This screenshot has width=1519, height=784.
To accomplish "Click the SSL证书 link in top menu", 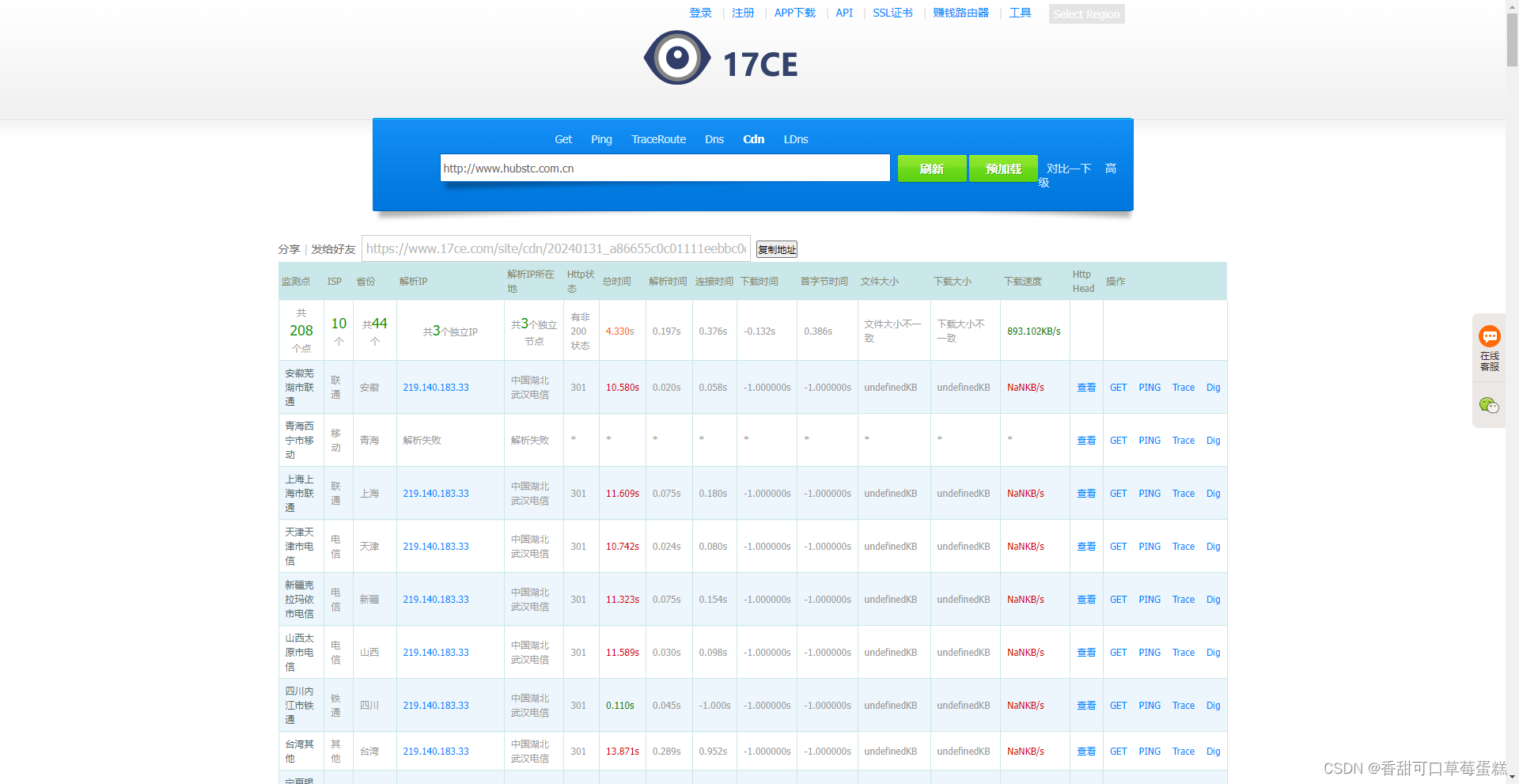I will (892, 13).
